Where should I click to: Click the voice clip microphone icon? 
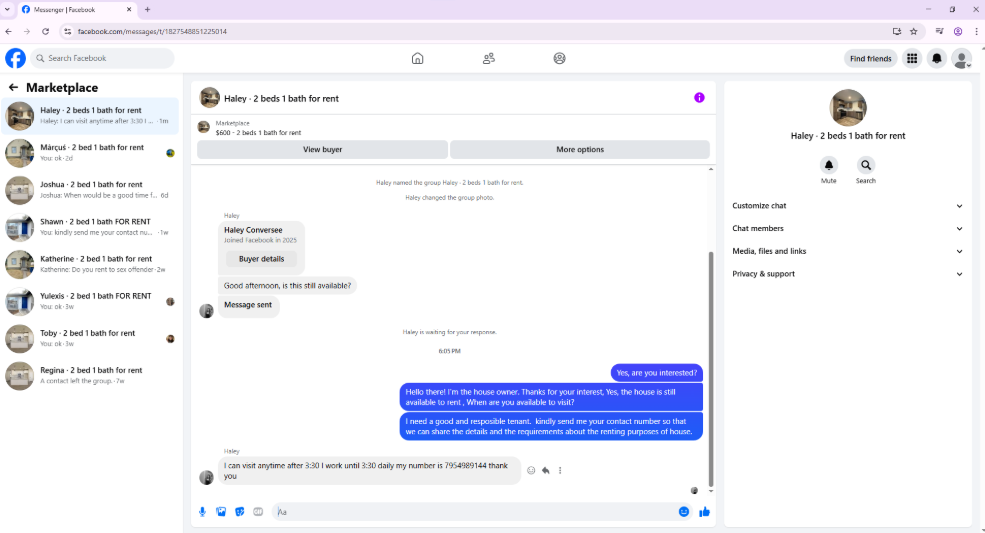[202, 512]
